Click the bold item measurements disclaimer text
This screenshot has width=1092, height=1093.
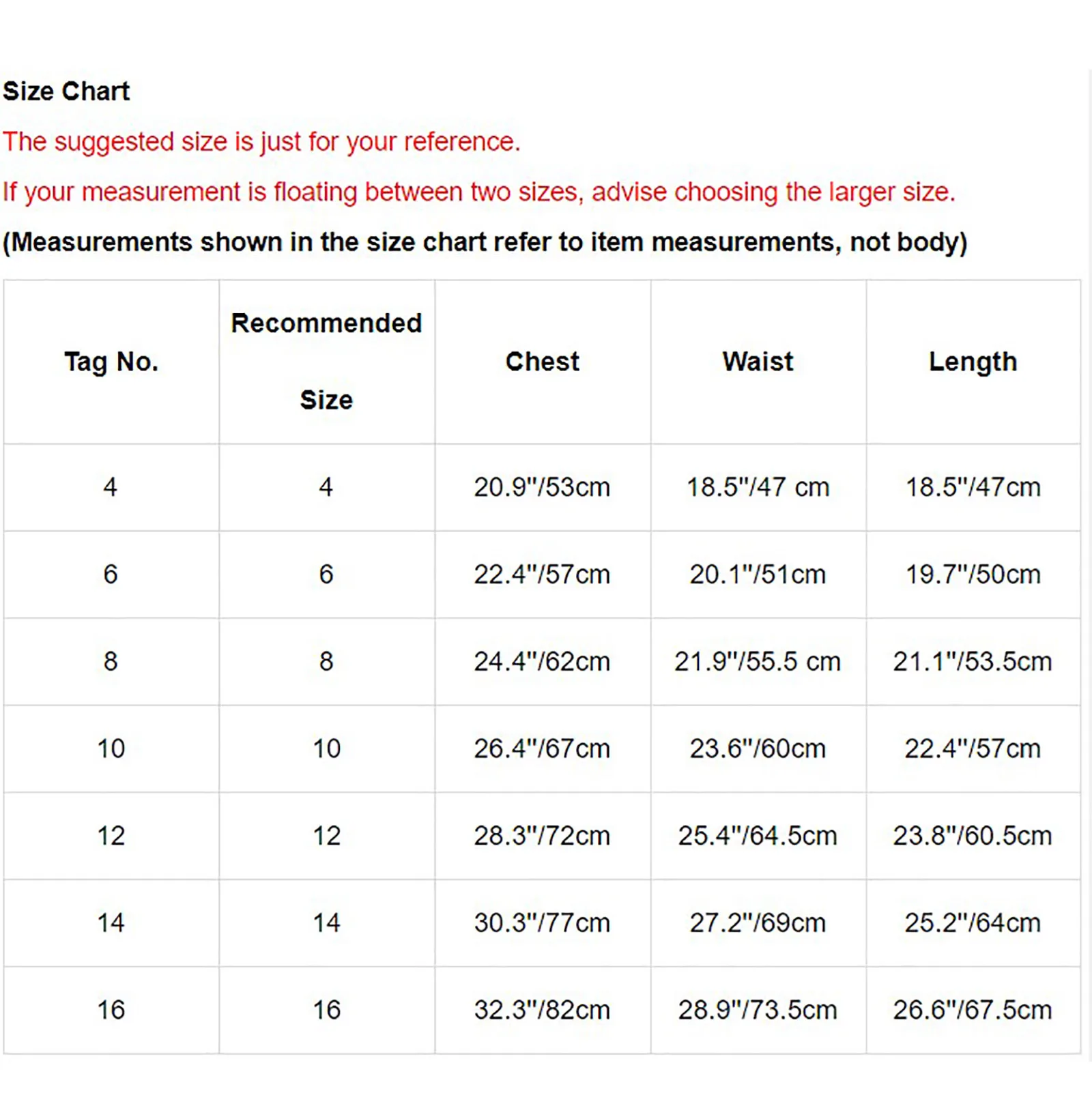485,242
